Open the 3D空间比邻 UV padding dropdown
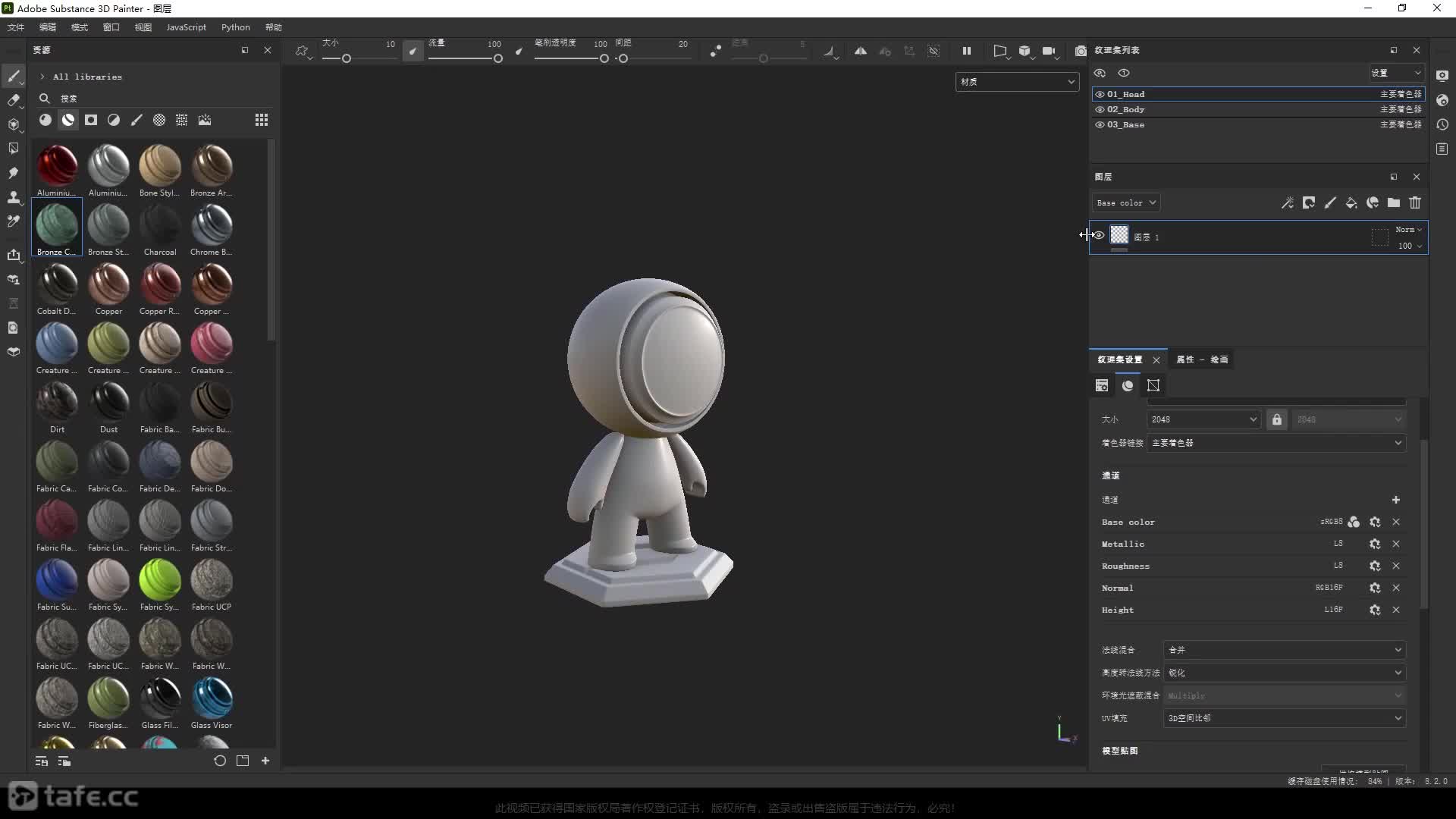This screenshot has height=819, width=1456. click(x=1285, y=718)
